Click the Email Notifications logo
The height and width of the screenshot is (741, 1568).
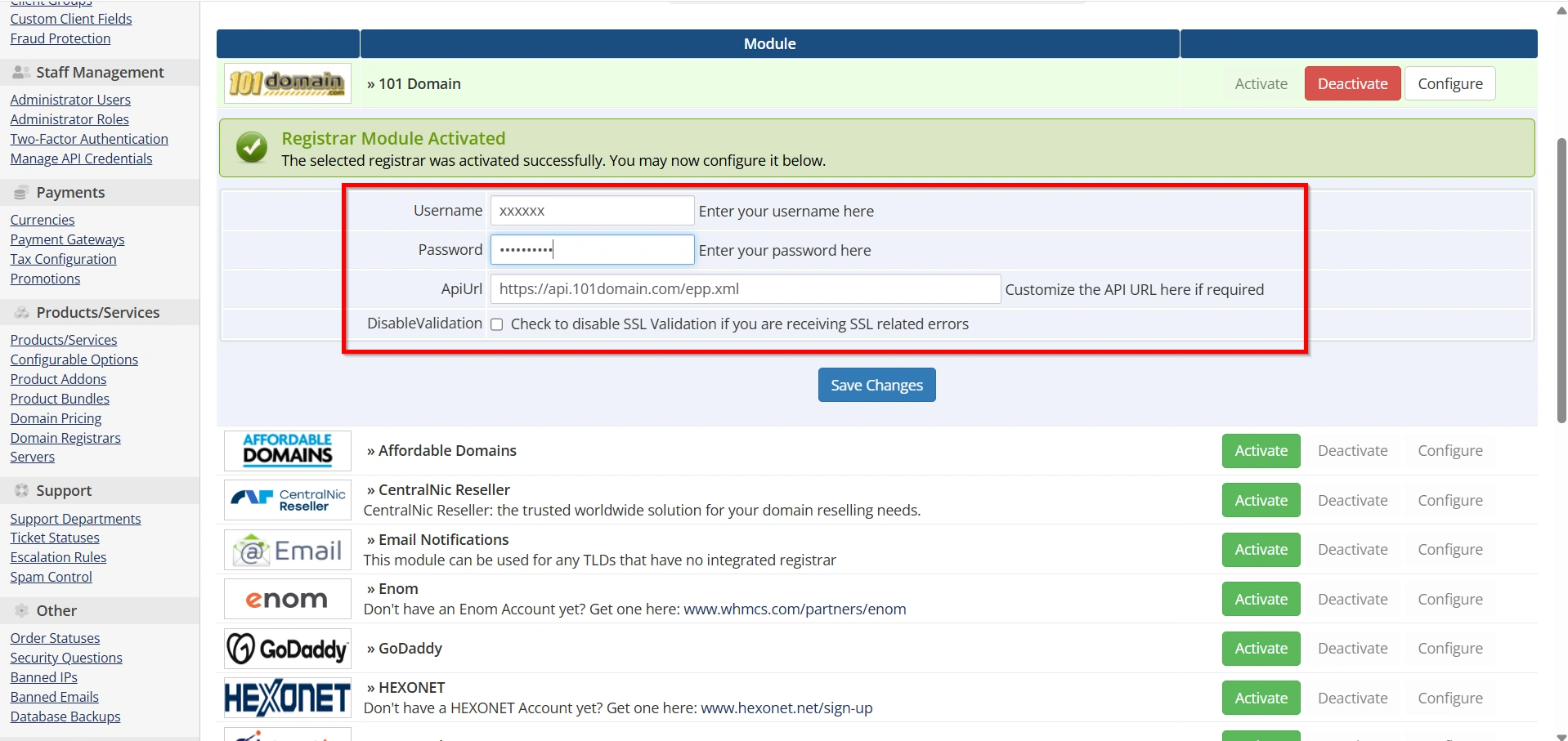pos(287,550)
